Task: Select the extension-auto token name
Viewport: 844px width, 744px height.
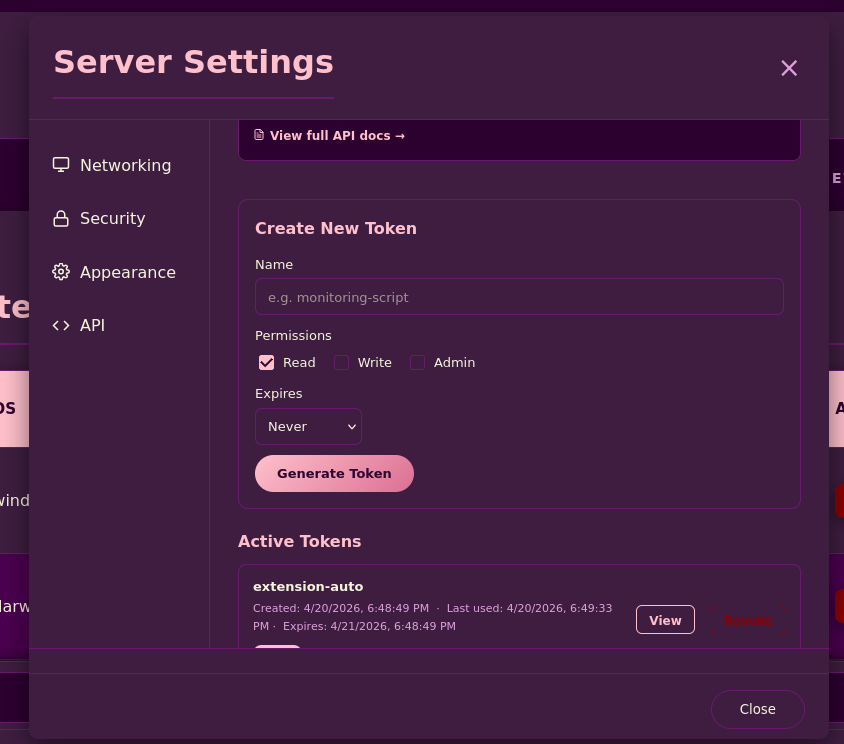Action: 308,587
